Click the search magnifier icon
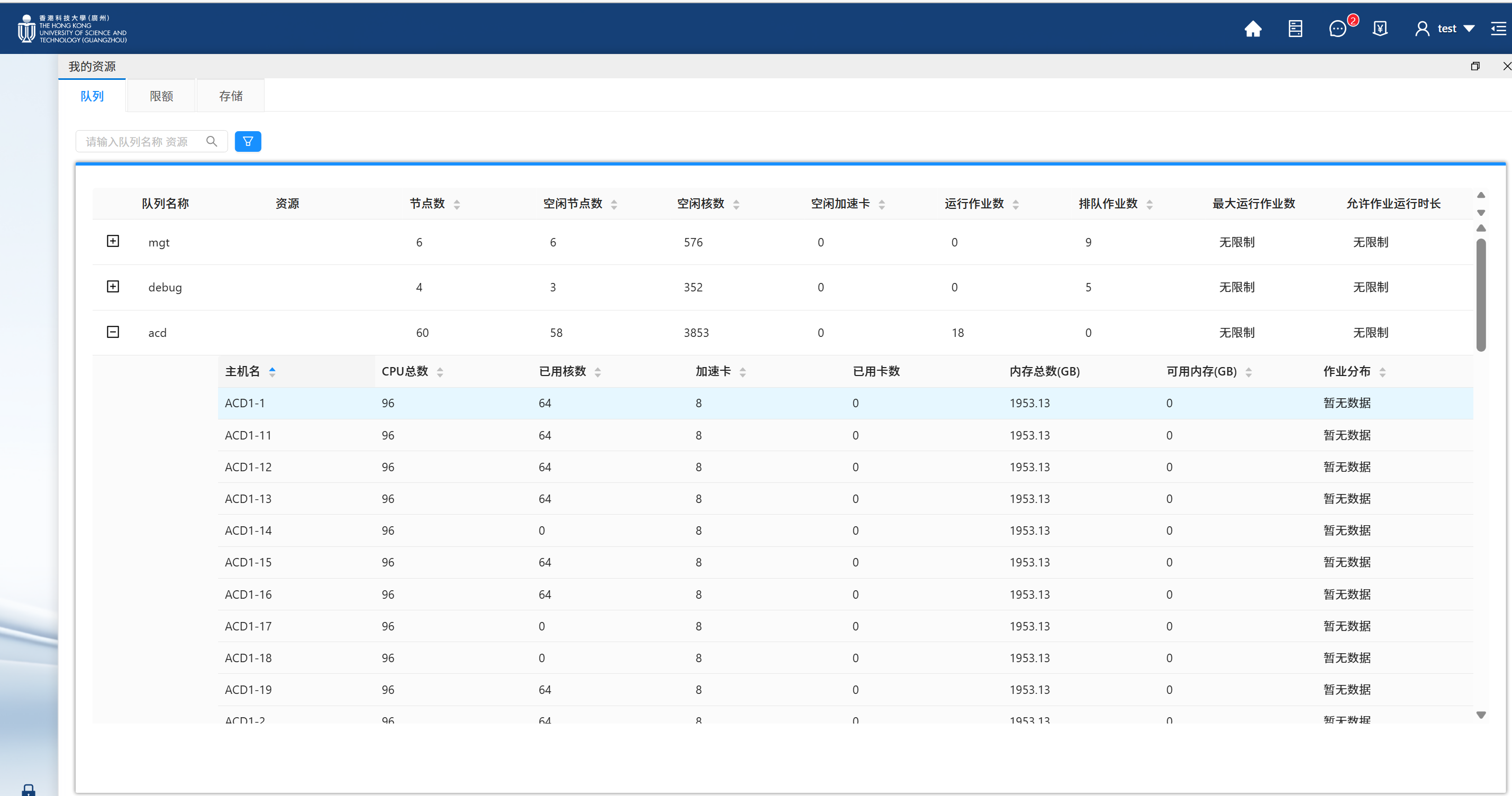 tap(212, 141)
